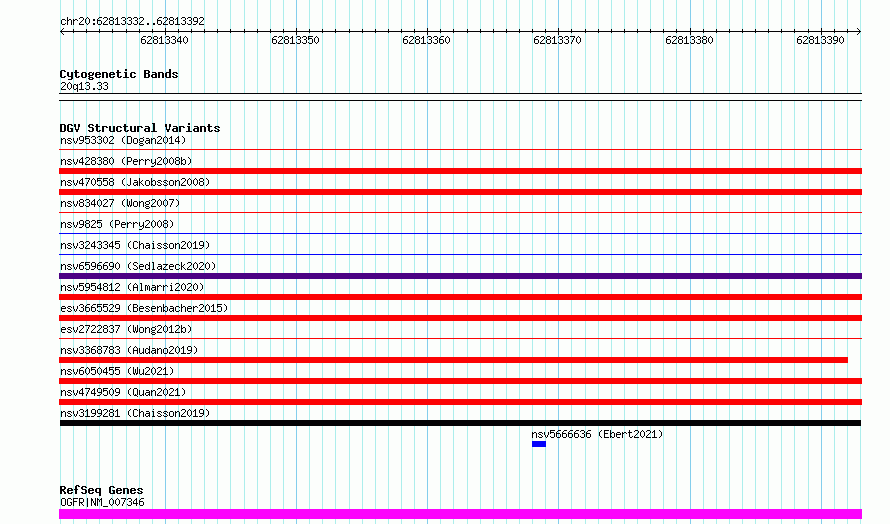Click the 20q13.33 band label
This screenshot has width=890, height=524.
84,86
